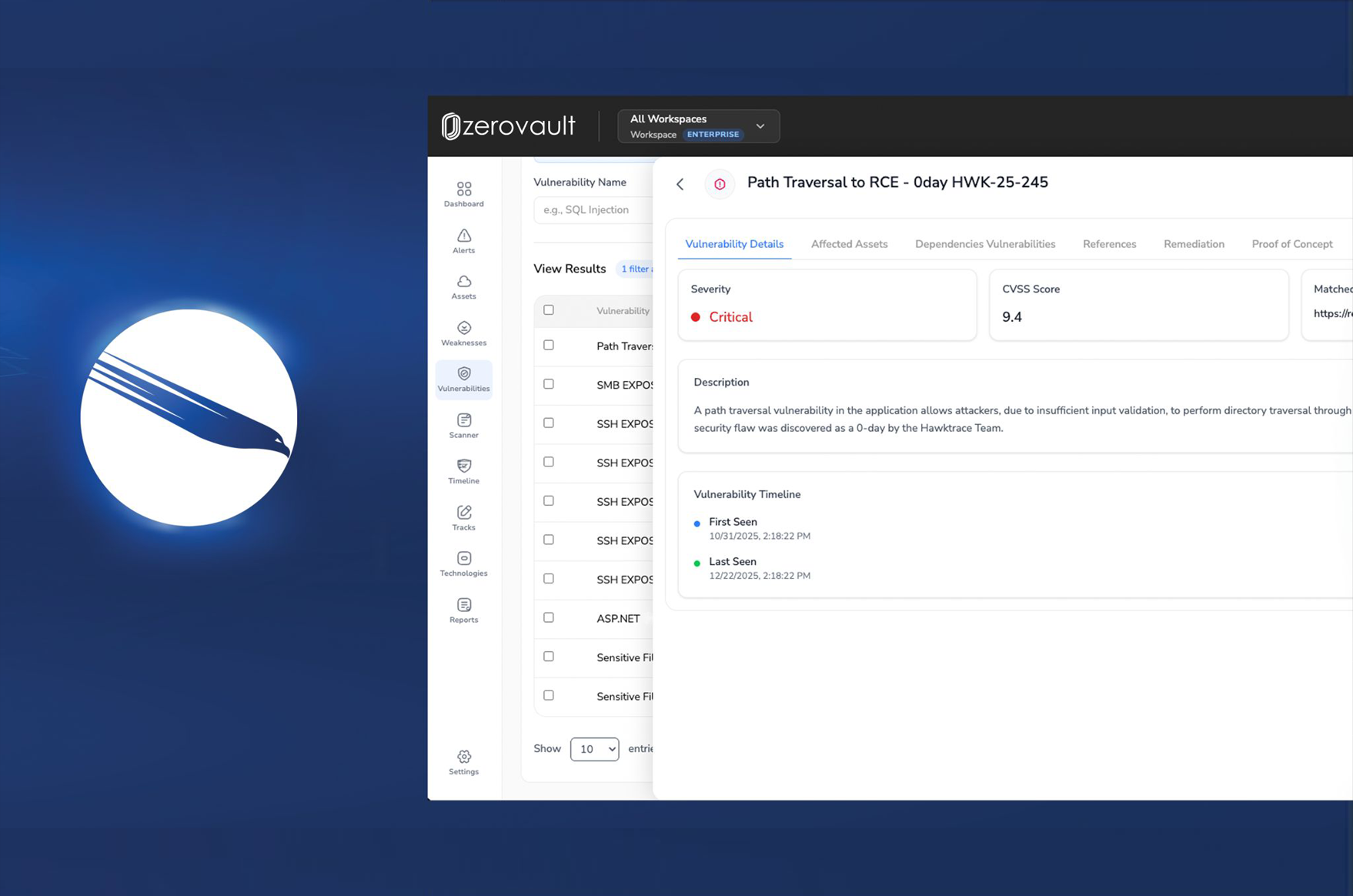
Task: Click the Vulnerability Name input field
Action: pyautogui.click(x=593, y=210)
